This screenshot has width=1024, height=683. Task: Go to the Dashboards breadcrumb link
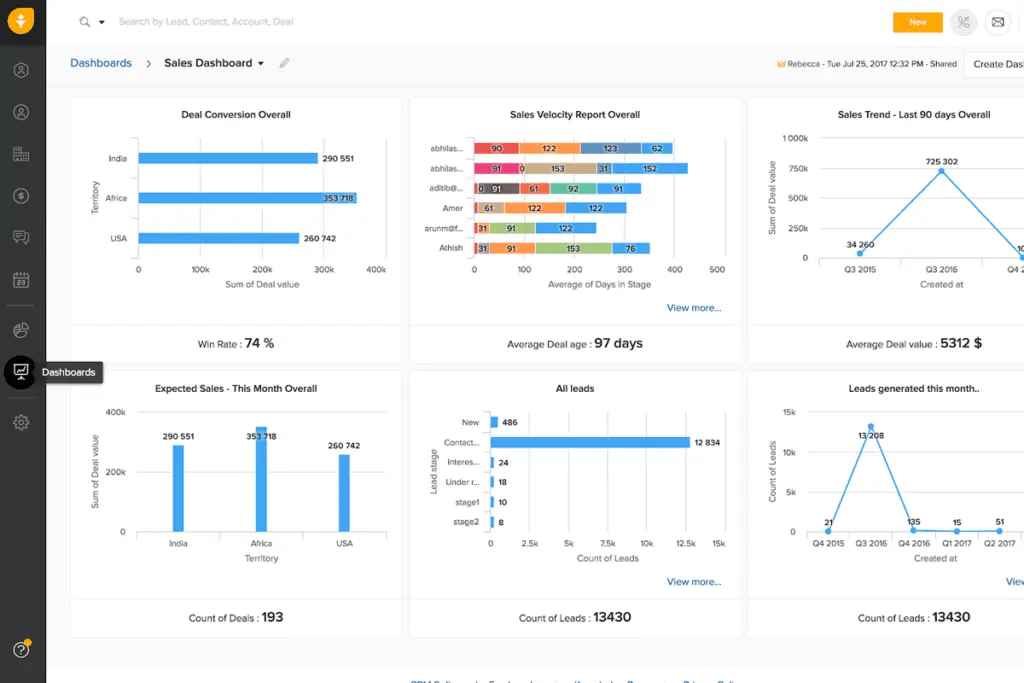101,63
